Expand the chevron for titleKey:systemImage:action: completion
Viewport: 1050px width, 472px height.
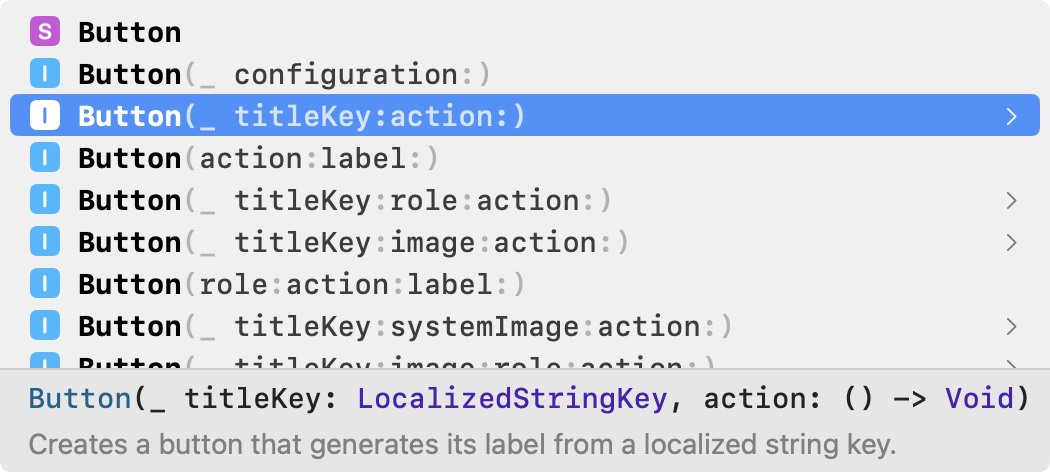point(1012,327)
